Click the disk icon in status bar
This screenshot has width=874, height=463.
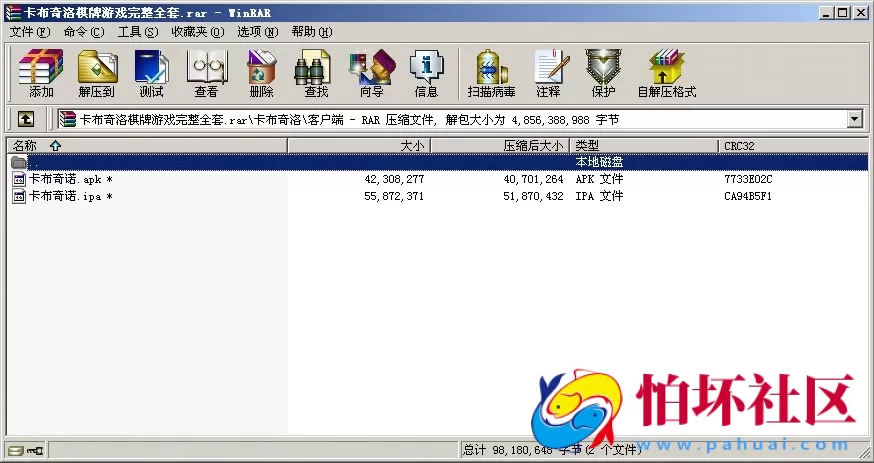[16, 450]
